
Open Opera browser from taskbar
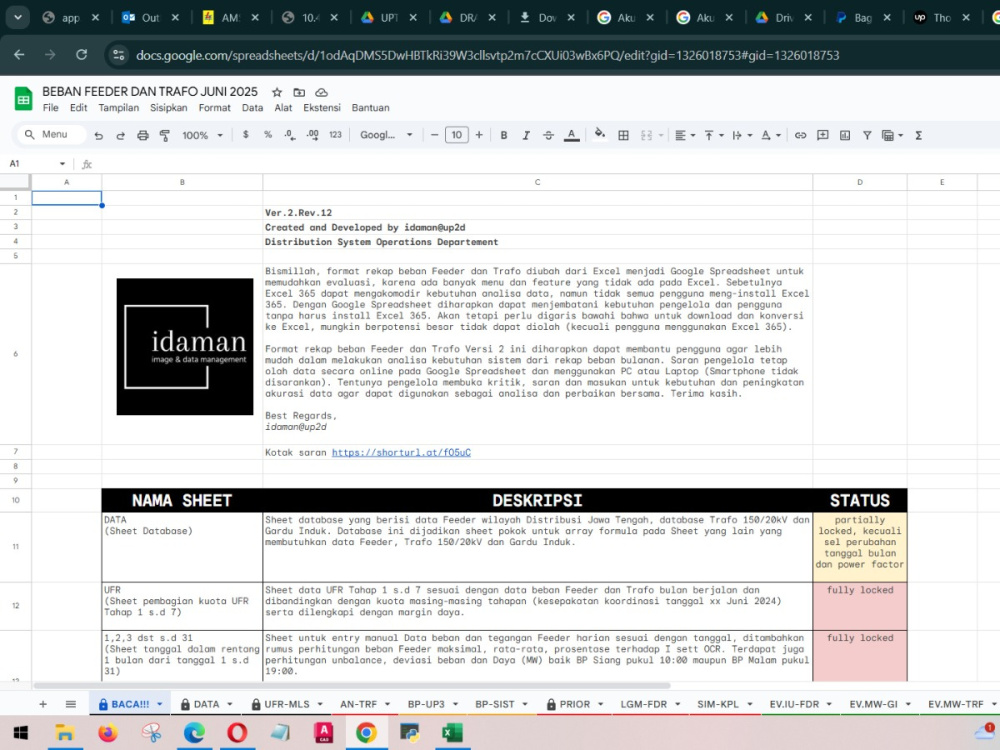237,733
